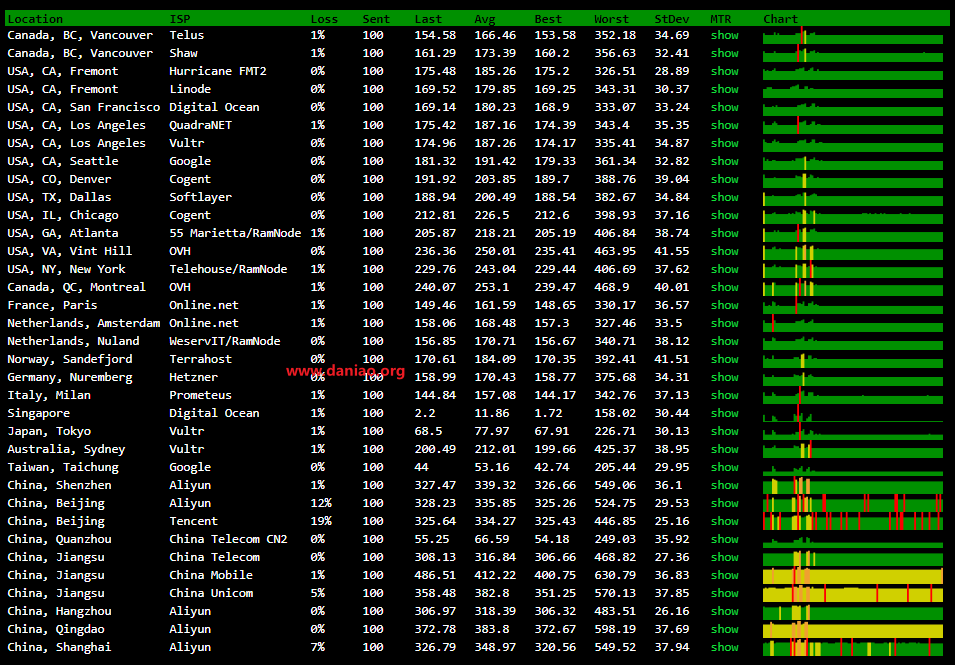Open the Qingdao Aliyun latency chart
This screenshot has height=665, width=955.
pyautogui.click(x=853, y=629)
